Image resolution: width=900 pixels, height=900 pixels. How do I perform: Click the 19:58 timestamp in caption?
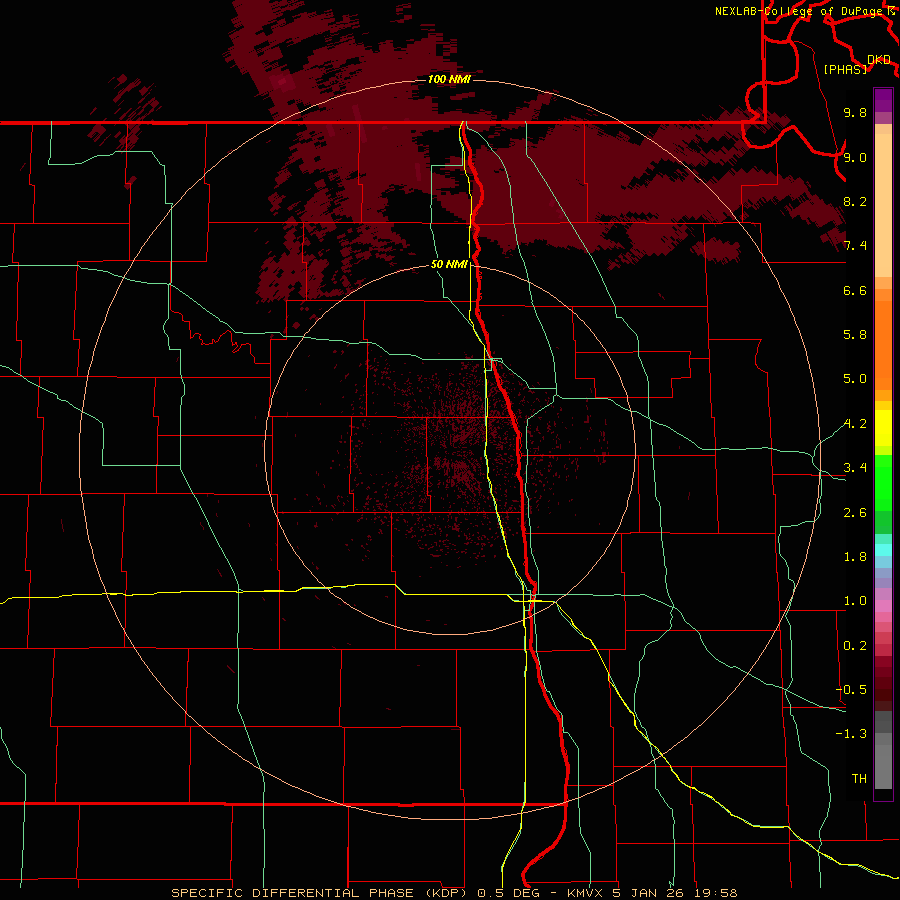click(716, 893)
